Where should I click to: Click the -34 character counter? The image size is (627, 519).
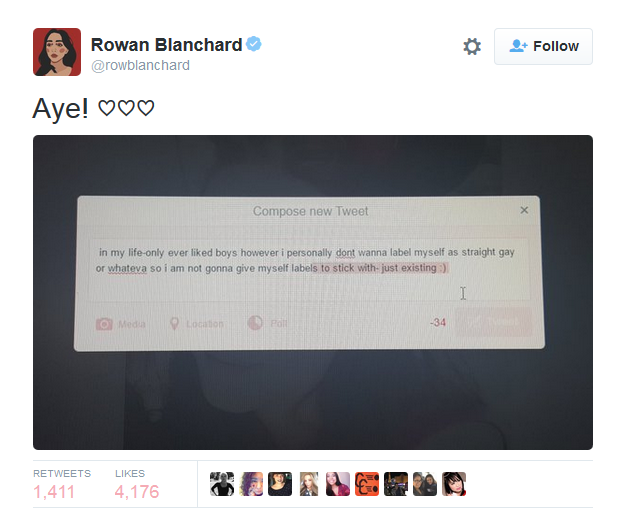pos(438,323)
